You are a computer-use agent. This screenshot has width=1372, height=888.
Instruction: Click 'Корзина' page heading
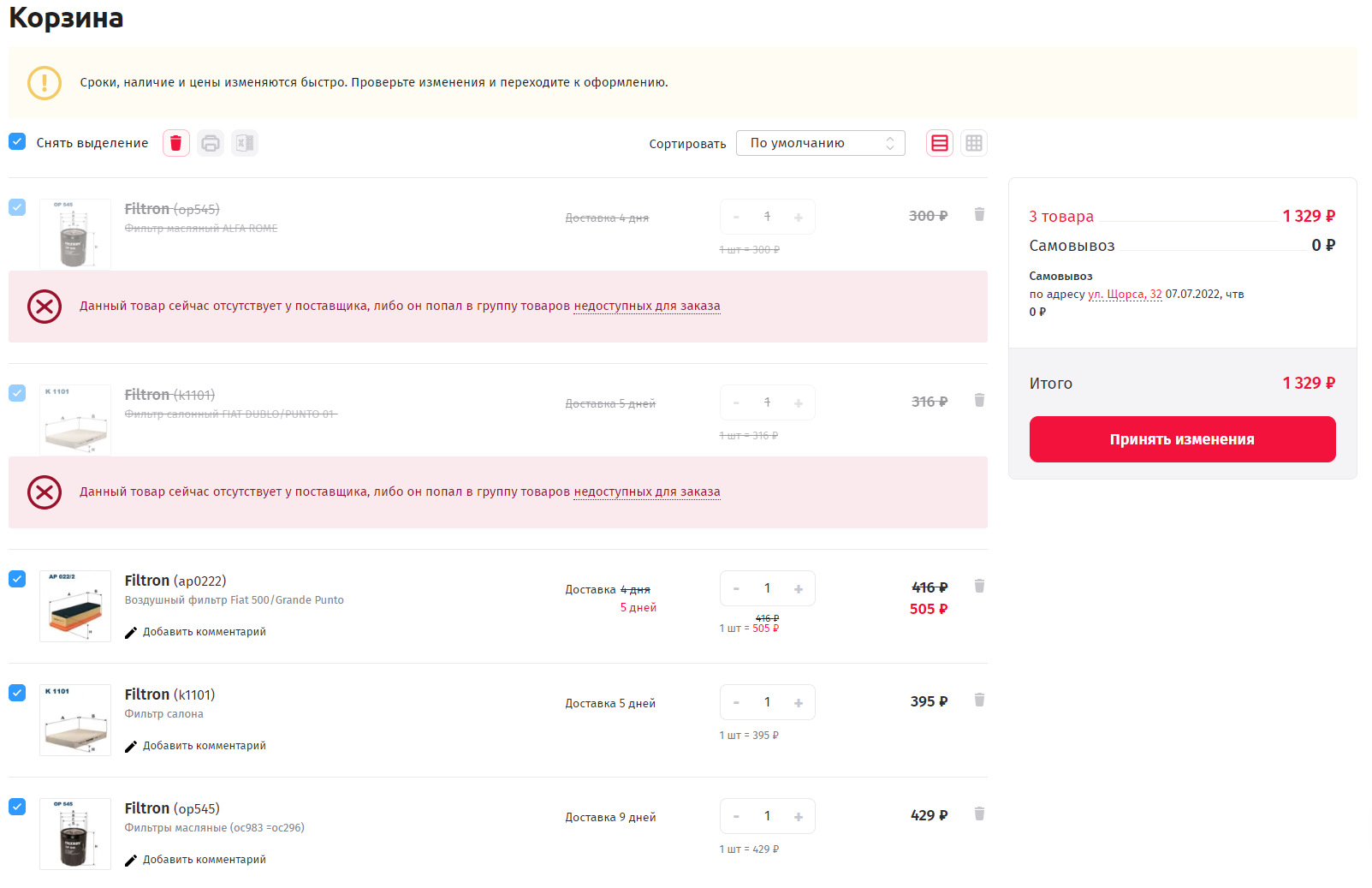coord(66,17)
